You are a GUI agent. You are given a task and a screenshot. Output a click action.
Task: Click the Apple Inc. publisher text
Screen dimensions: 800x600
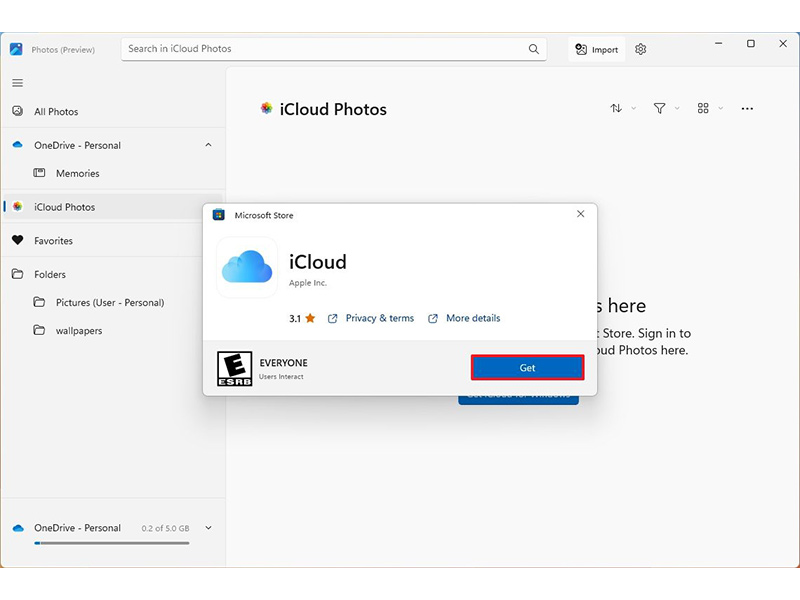point(308,283)
